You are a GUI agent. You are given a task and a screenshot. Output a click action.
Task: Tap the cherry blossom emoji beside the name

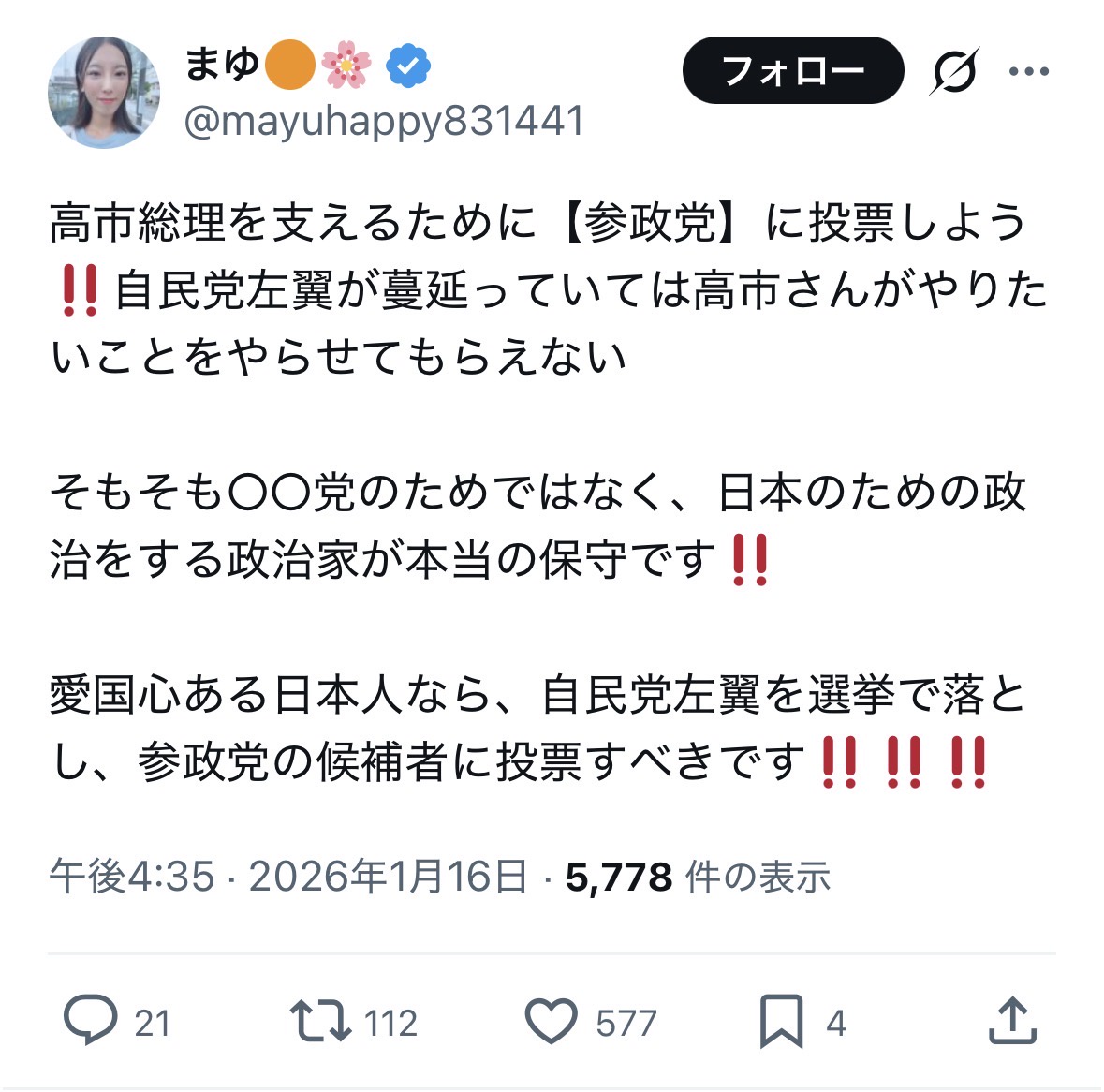(x=346, y=65)
